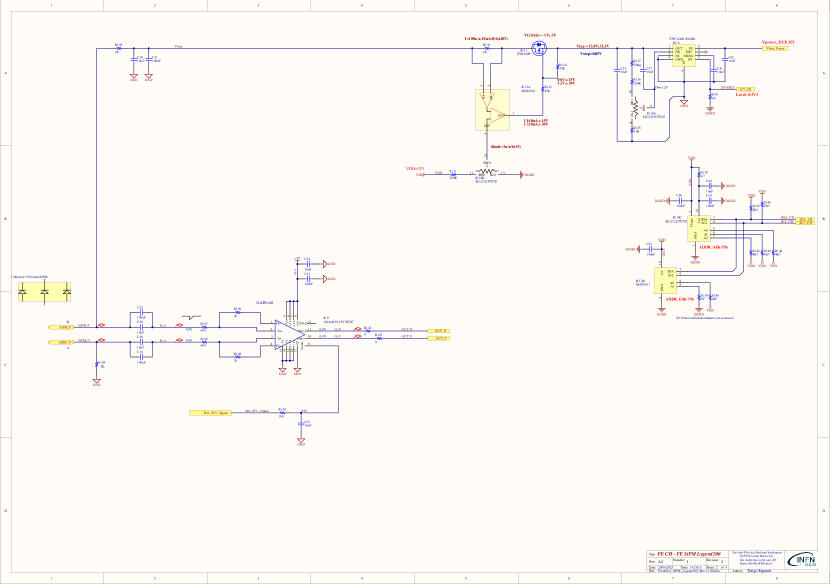
Task: Select the differential amplifier triangle symbol
Action: coord(290,334)
